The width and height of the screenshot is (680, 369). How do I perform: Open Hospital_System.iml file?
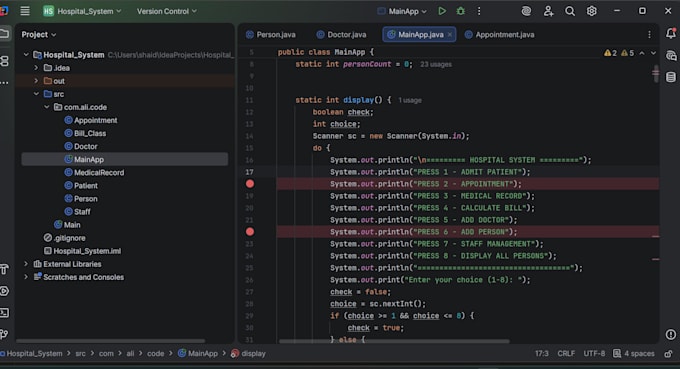[82, 251]
